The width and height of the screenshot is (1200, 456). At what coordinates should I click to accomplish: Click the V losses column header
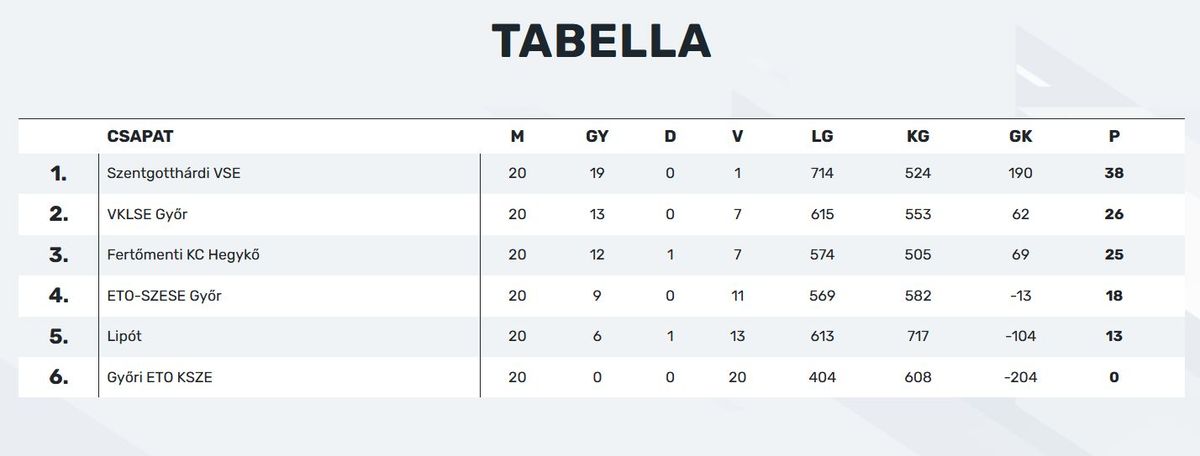pos(737,137)
